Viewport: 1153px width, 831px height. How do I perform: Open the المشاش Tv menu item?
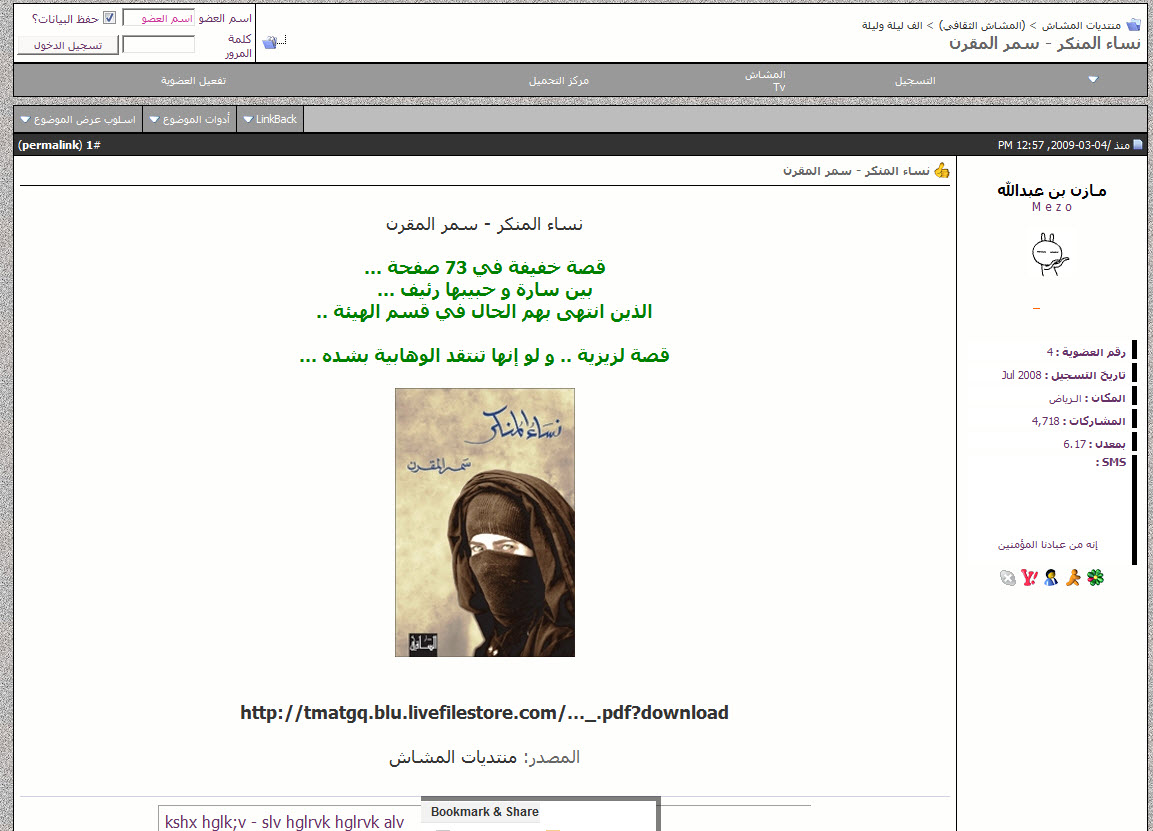point(765,81)
